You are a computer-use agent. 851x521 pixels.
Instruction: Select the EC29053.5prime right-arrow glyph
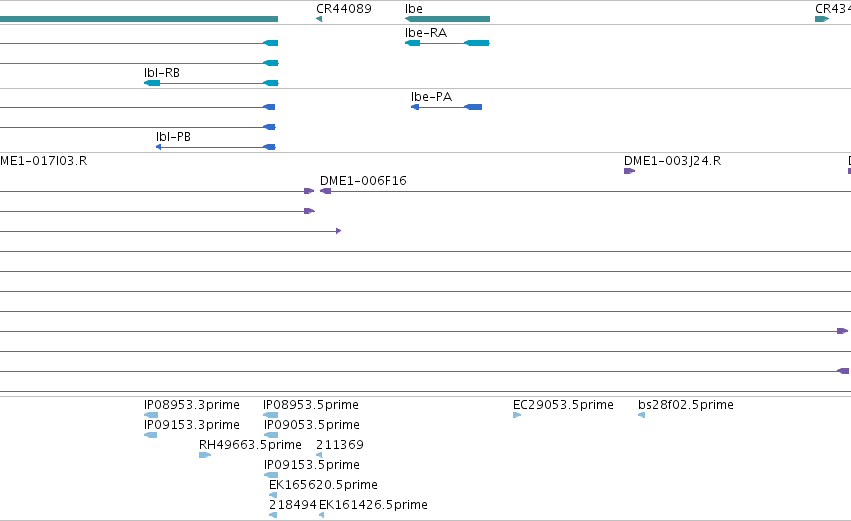coord(517,415)
